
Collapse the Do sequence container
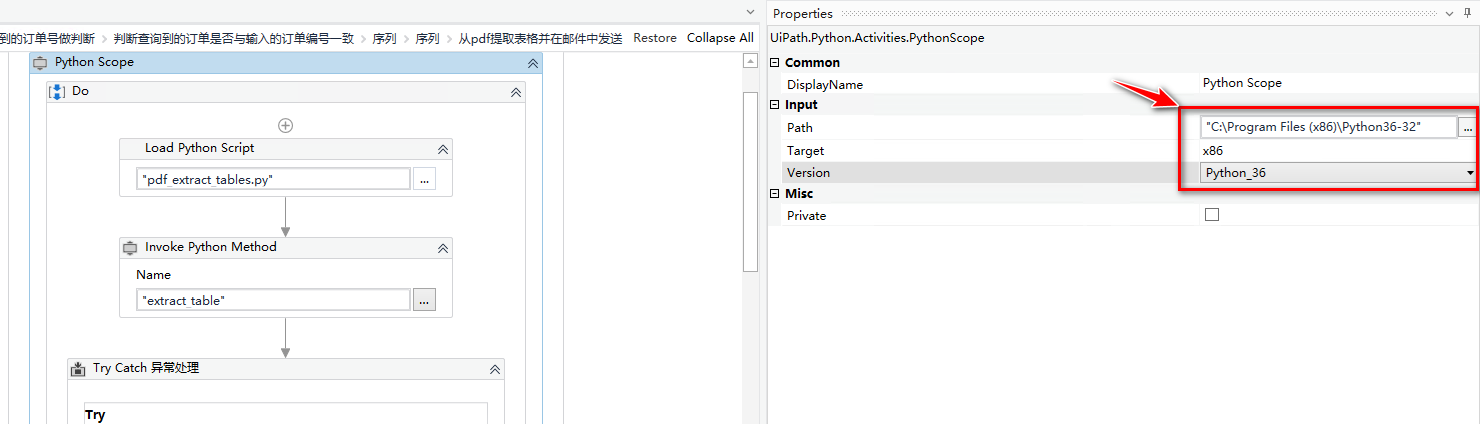click(x=516, y=91)
